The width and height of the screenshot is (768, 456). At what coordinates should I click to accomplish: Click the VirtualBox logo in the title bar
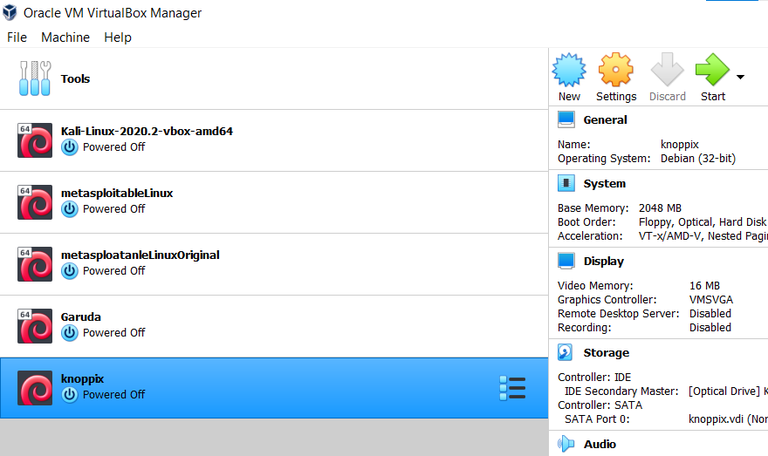[x=10, y=12]
